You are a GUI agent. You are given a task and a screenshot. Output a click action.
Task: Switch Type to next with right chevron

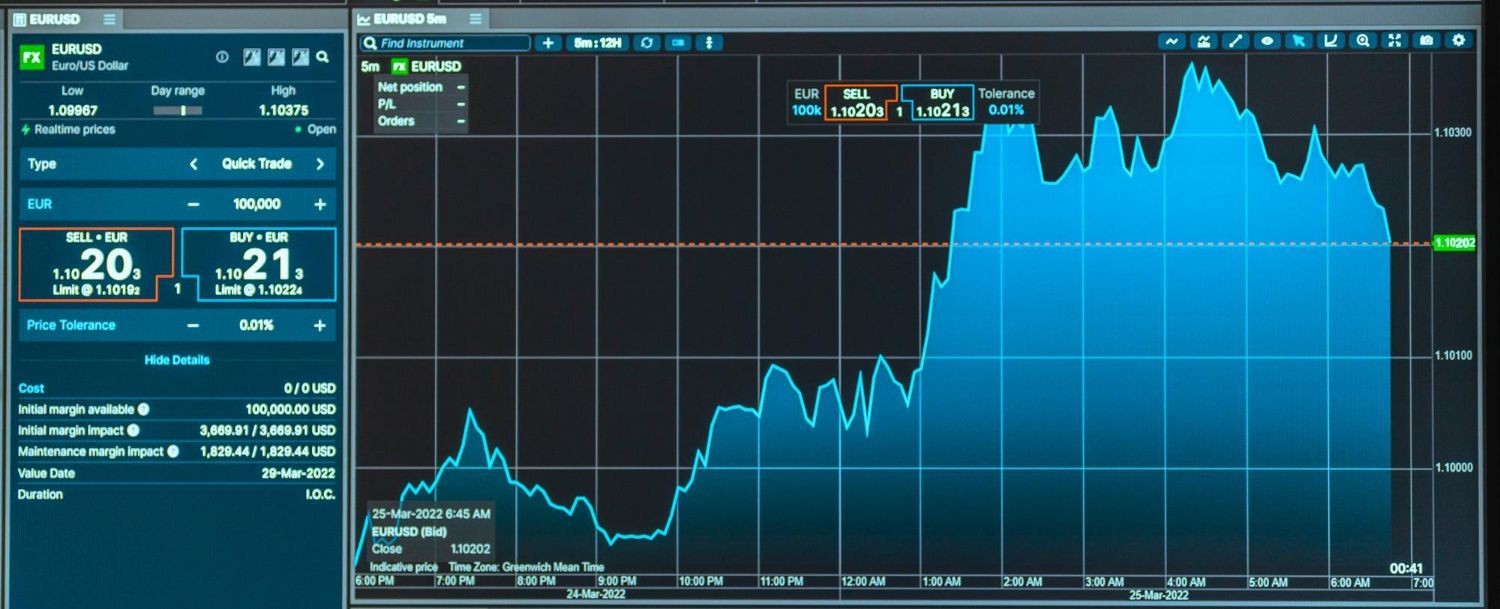click(320, 164)
